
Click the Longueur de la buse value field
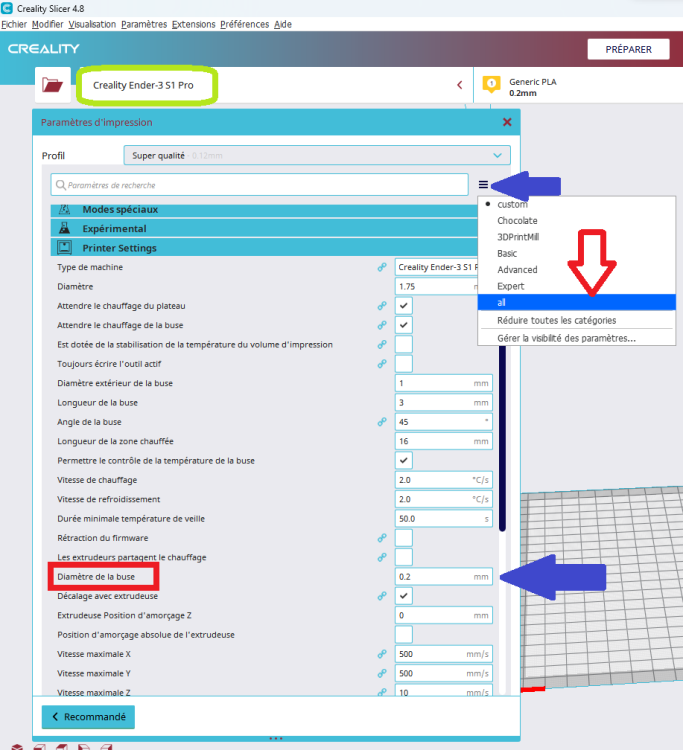coord(443,403)
